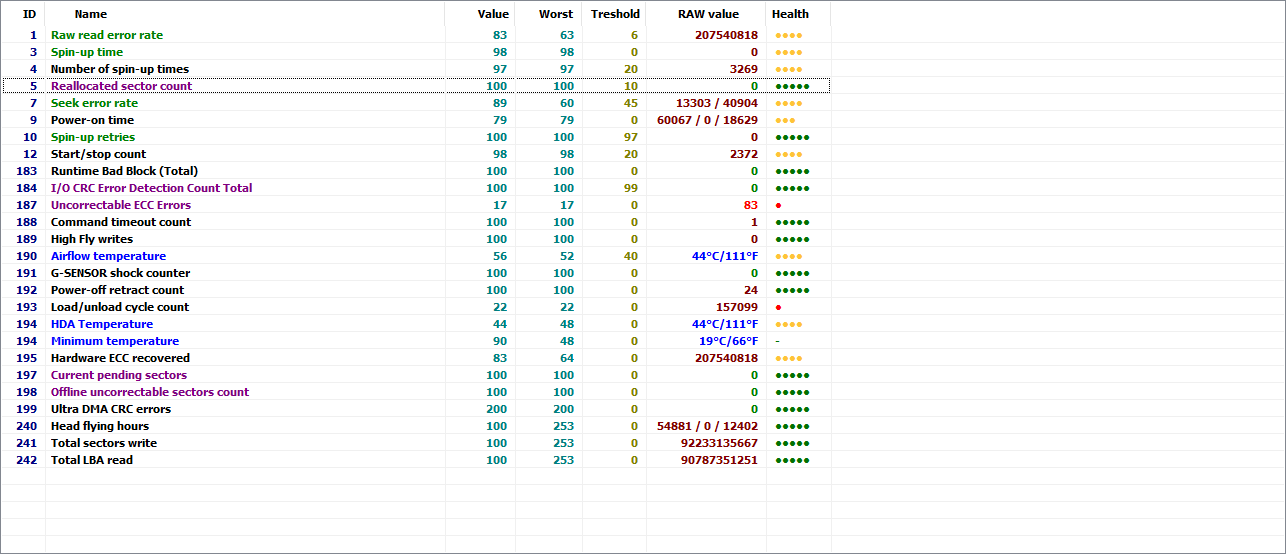Viewport: 1286px width, 554px height.
Task: Click raw value 60067 / 0 / 18629
Action: click(707, 120)
